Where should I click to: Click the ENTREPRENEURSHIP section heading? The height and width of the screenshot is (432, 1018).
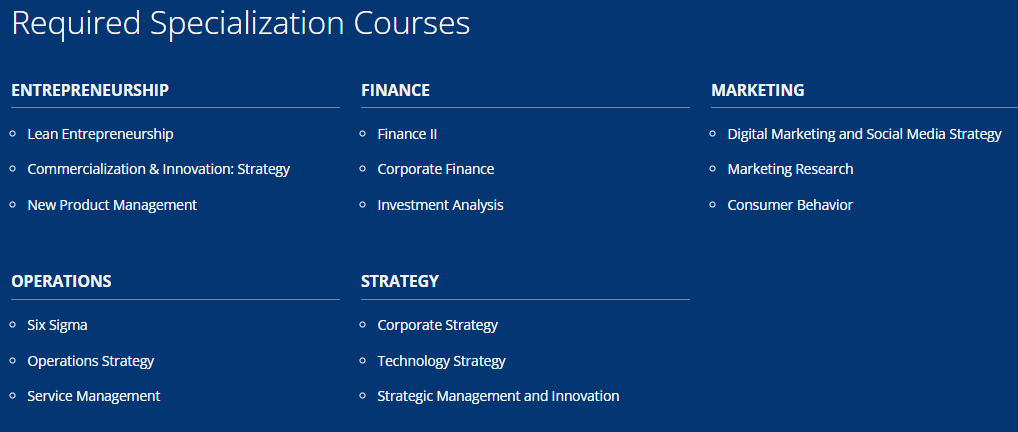coord(90,90)
